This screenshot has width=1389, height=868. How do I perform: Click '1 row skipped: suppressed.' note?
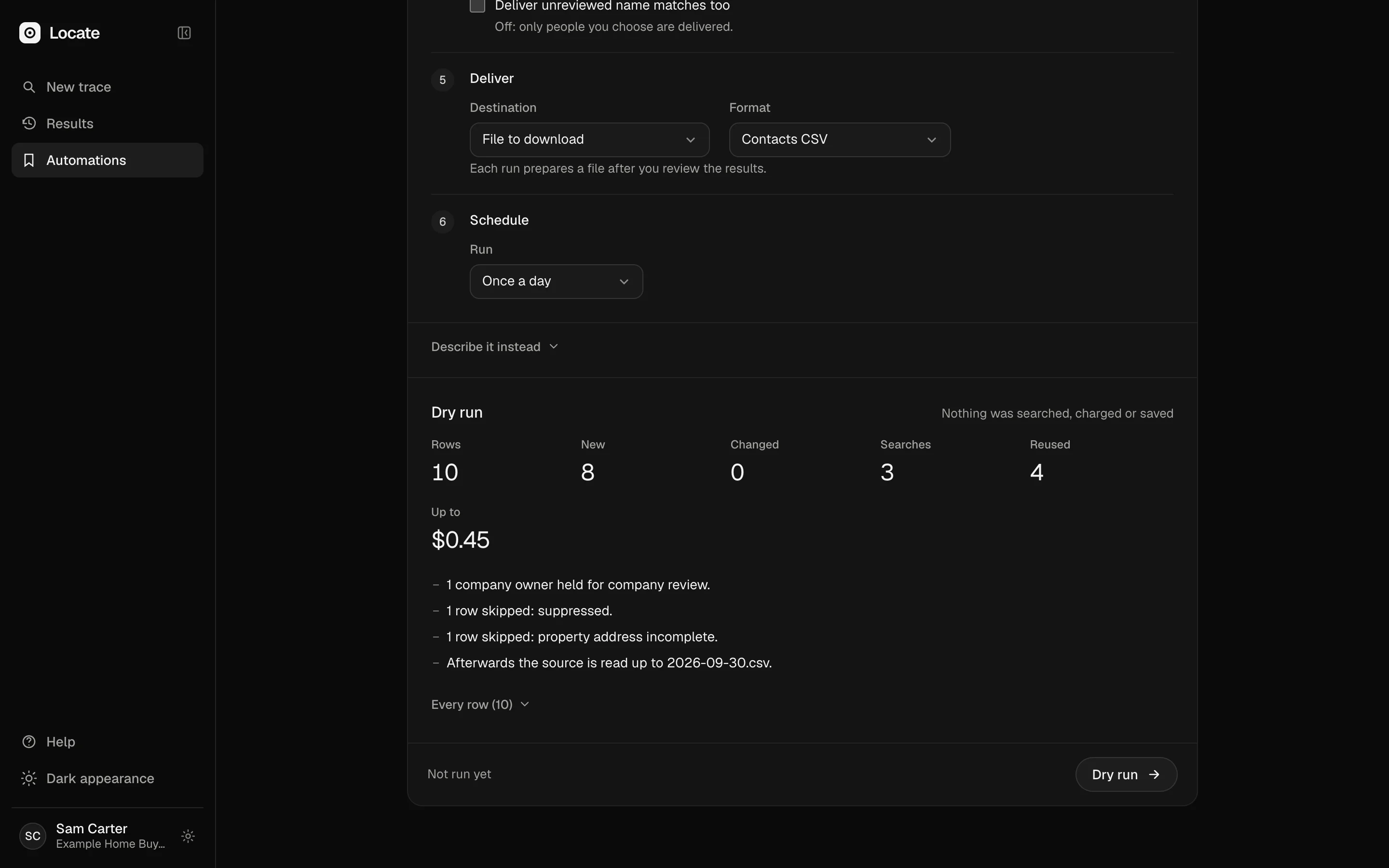tap(529, 611)
